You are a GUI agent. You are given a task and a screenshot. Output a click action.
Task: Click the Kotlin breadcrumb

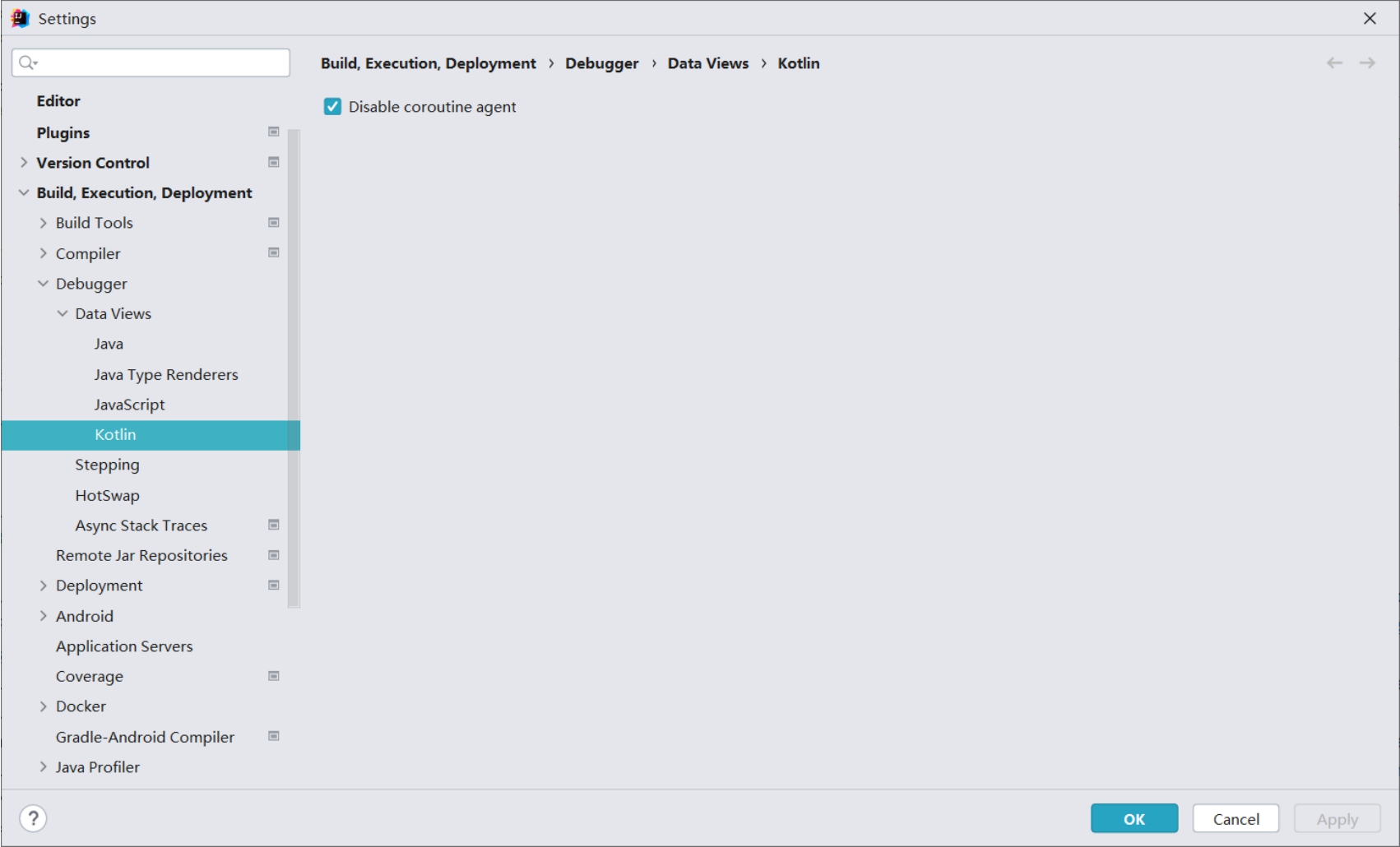point(799,63)
